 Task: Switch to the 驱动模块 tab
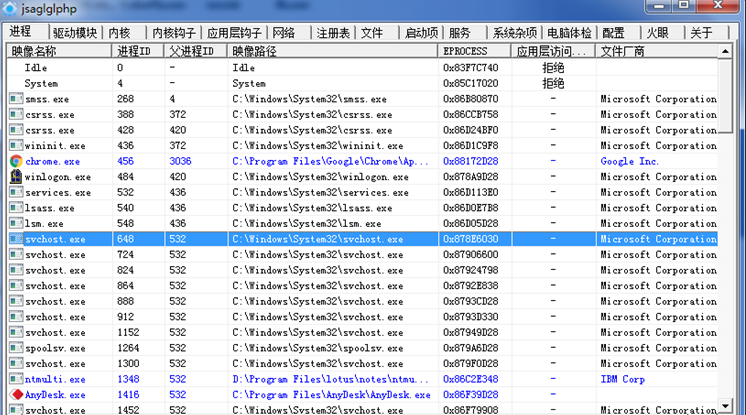coord(75,33)
